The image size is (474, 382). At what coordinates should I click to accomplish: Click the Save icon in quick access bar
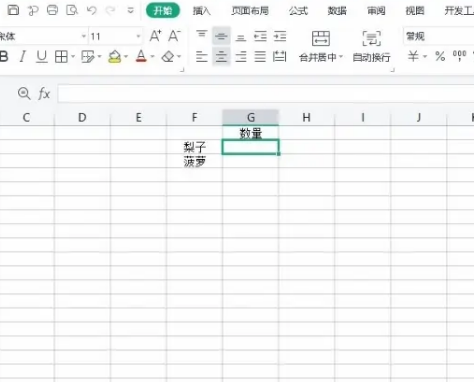13,10
